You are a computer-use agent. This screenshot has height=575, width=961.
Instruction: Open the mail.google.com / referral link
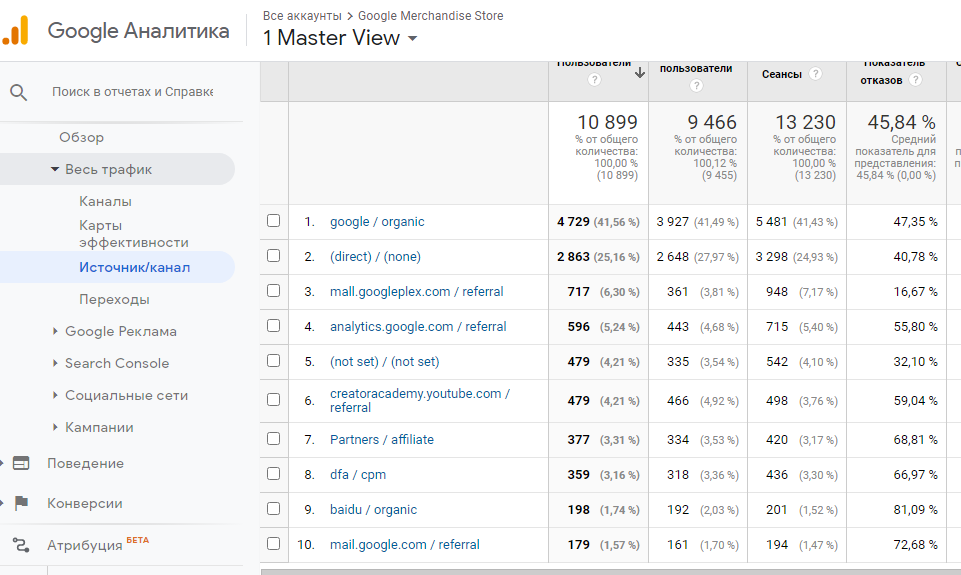[x=405, y=544]
